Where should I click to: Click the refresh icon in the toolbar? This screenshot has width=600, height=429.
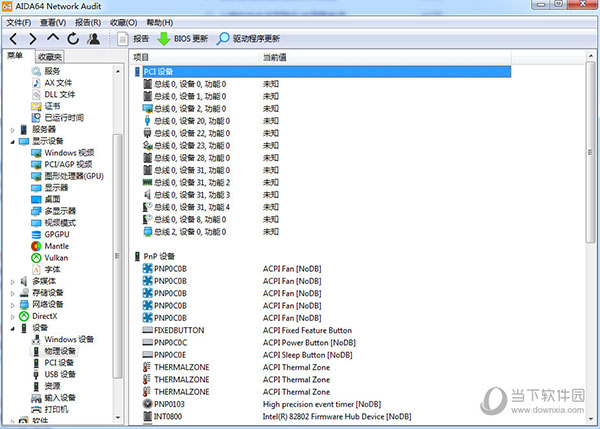tap(72, 38)
